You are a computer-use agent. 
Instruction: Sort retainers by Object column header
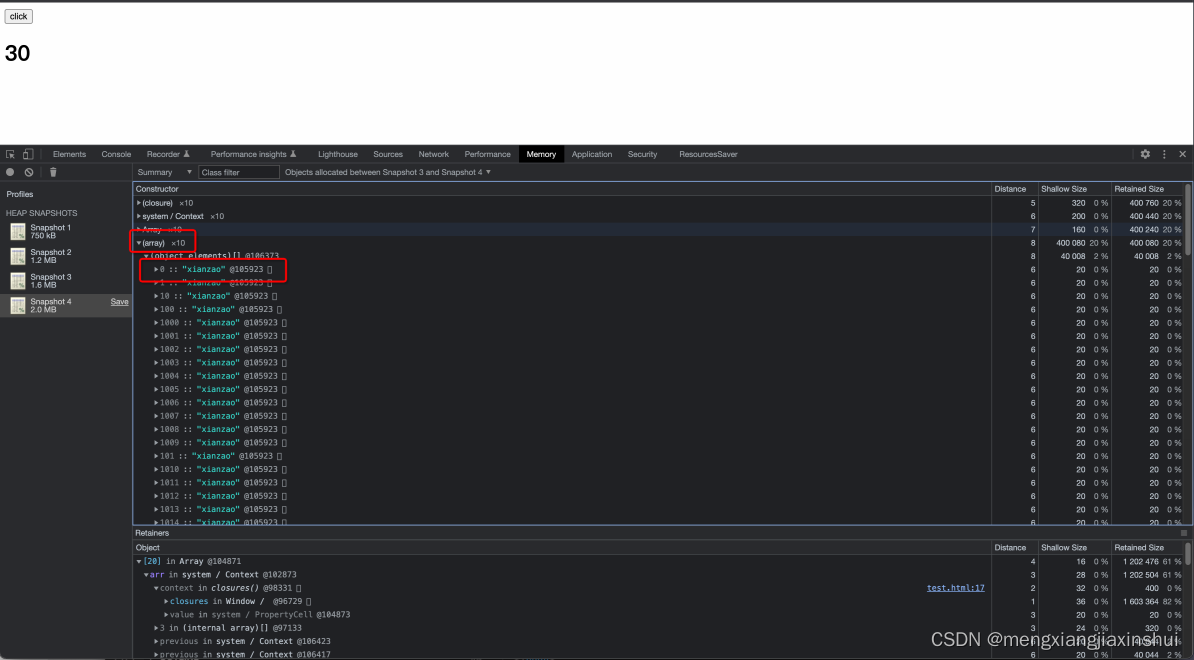[x=562, y=547]
